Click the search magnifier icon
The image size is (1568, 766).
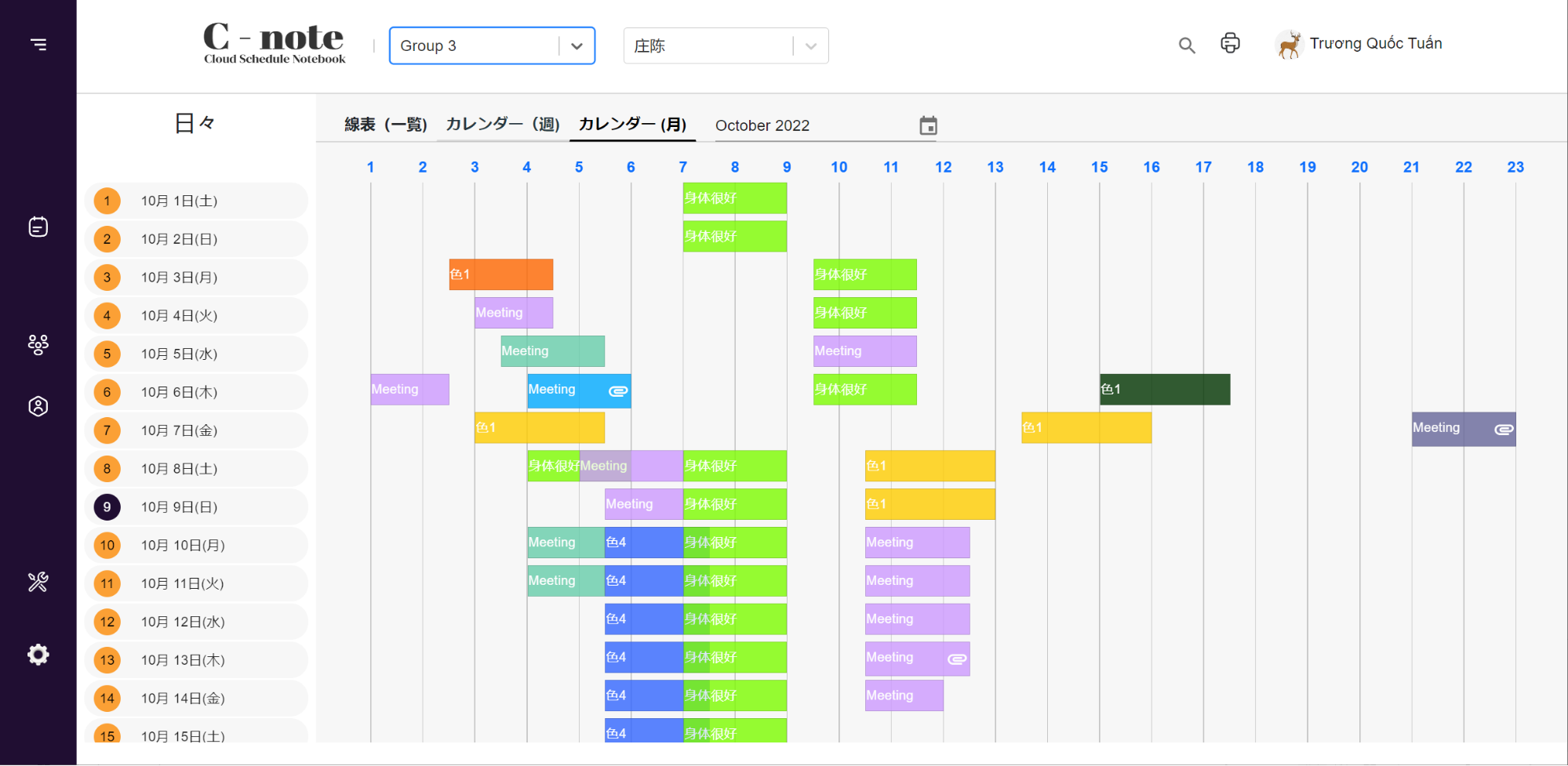tap(1187, 45)
